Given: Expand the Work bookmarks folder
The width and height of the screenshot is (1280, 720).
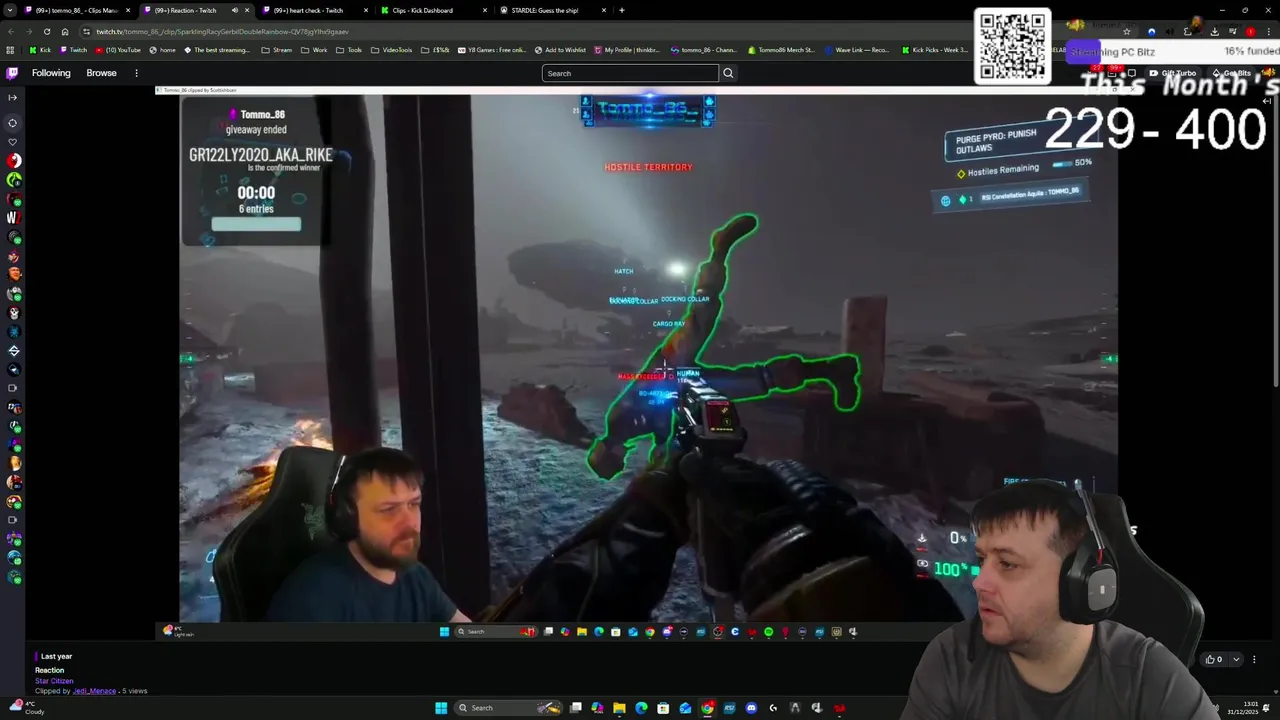Looking at the screenshot, I should pos(314,50).
